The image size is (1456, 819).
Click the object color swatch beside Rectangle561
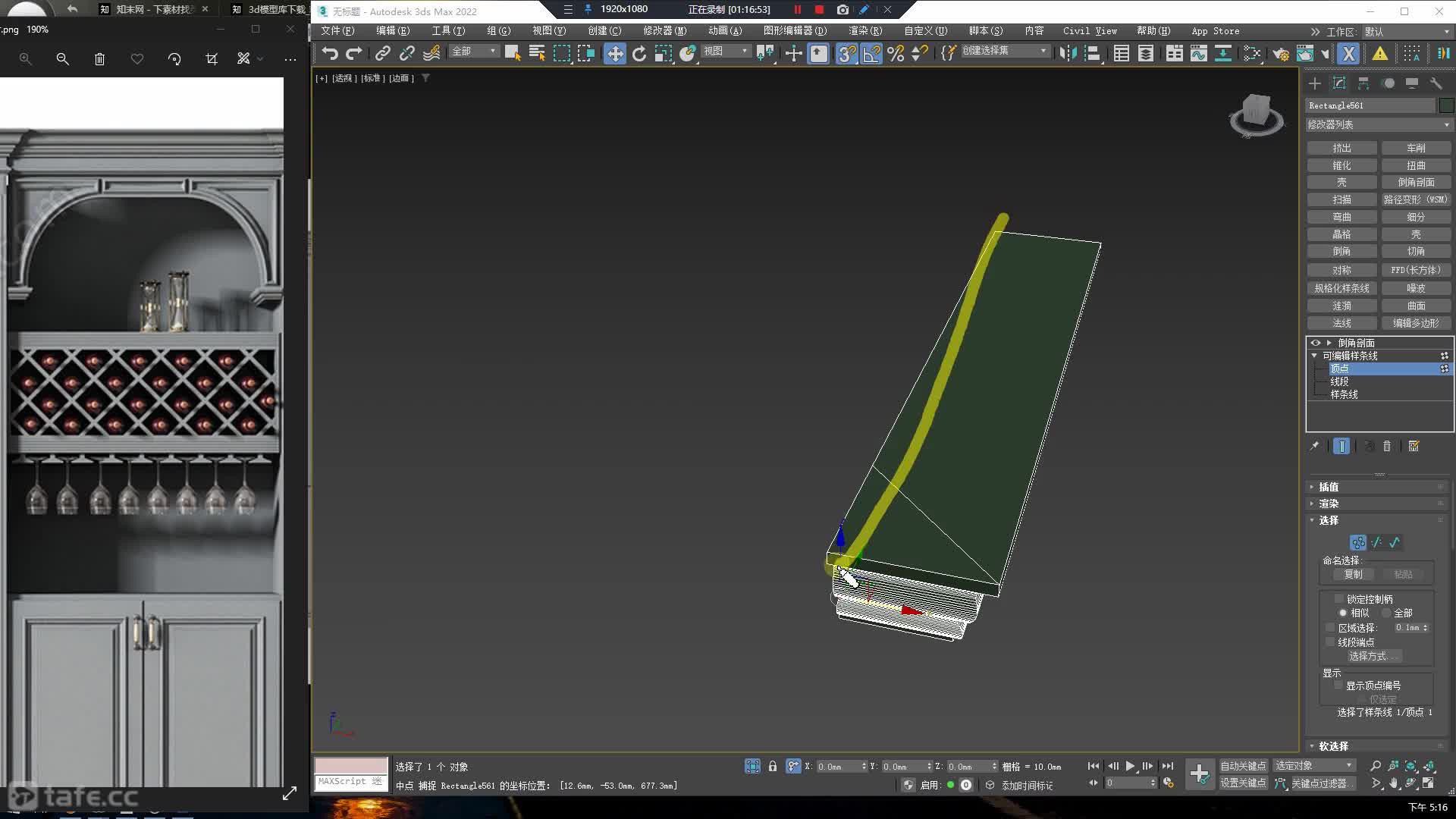pyautogui.click(x=1446, y=105)
